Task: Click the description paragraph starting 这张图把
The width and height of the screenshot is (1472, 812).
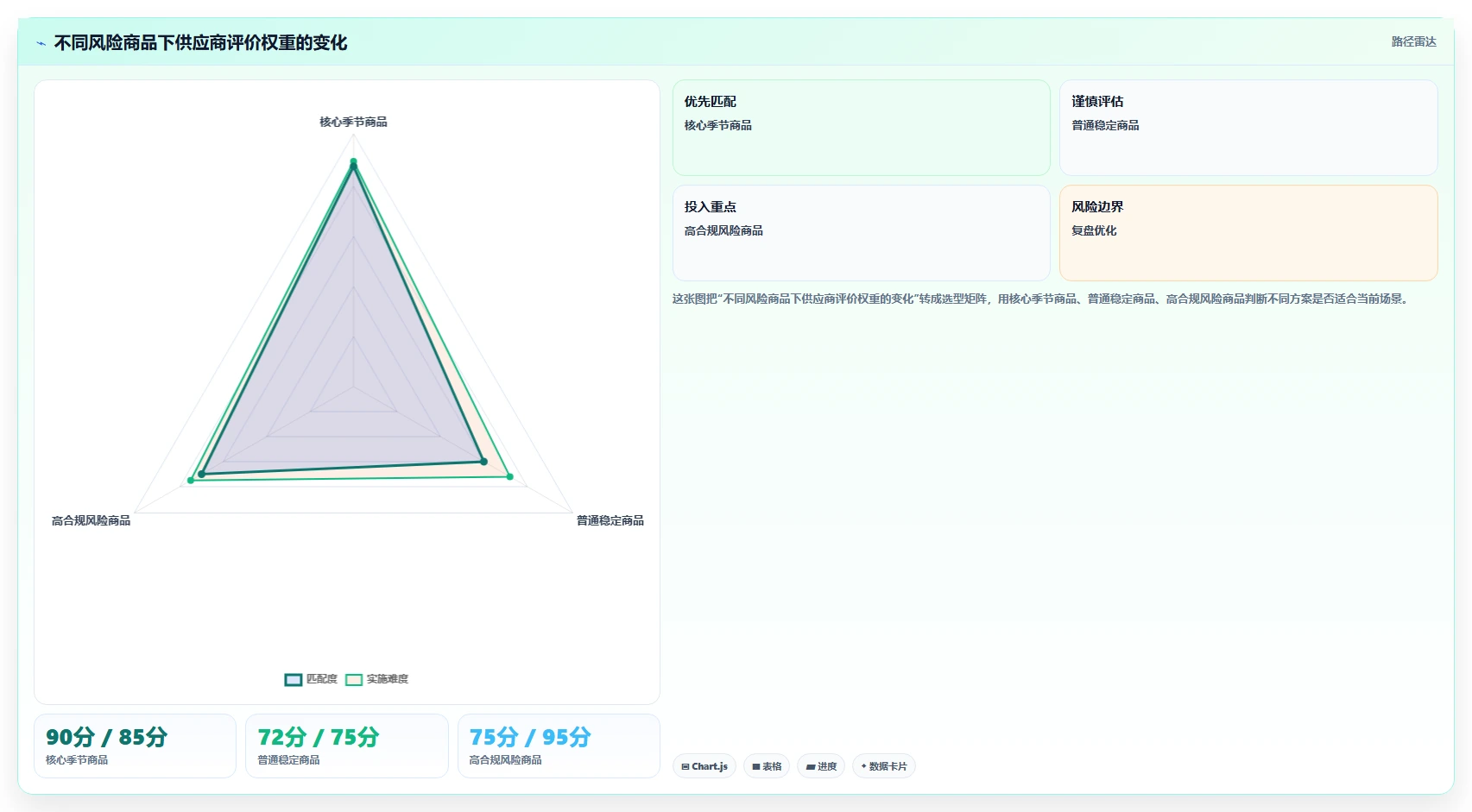Action: (1042, 299)
